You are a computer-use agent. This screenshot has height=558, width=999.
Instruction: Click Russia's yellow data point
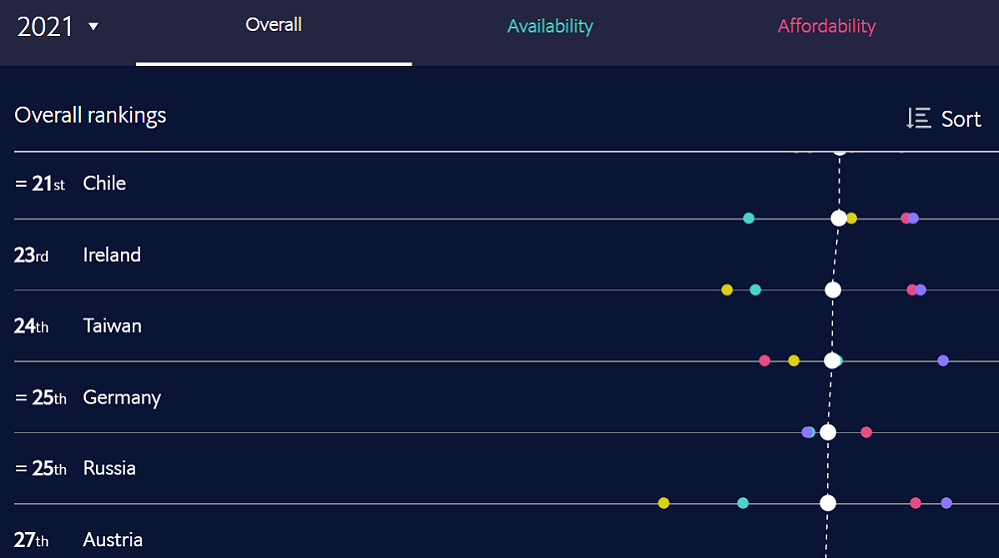[664, 503]
